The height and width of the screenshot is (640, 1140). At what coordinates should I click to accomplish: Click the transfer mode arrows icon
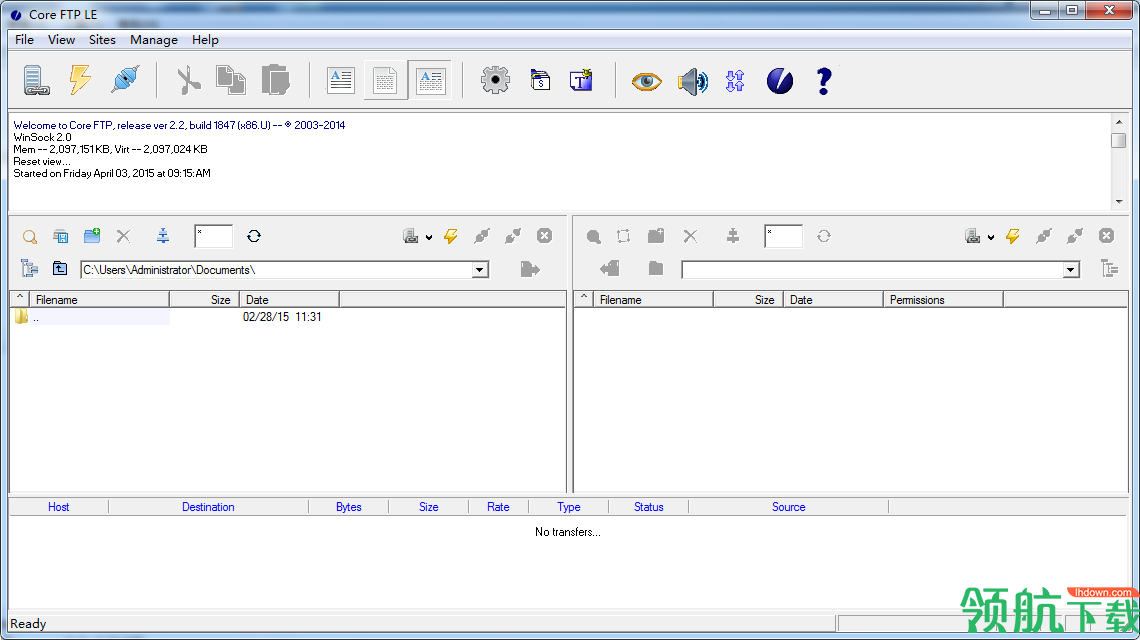(735, 81)
